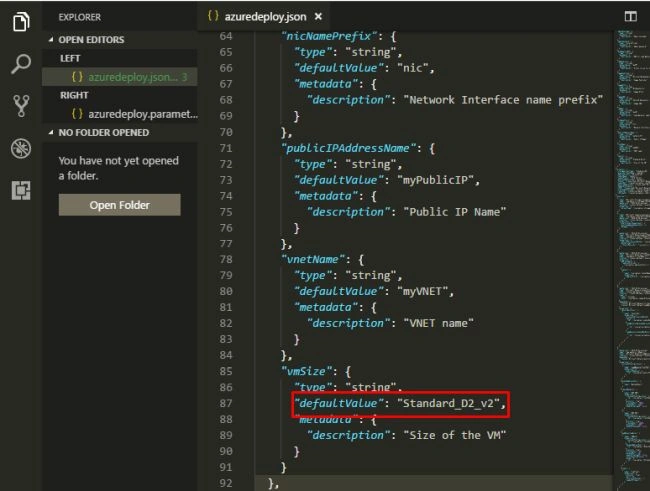Click line number 92 in the gutter
The width and height of the screenshot is (650, 491).
coord(226,483)
